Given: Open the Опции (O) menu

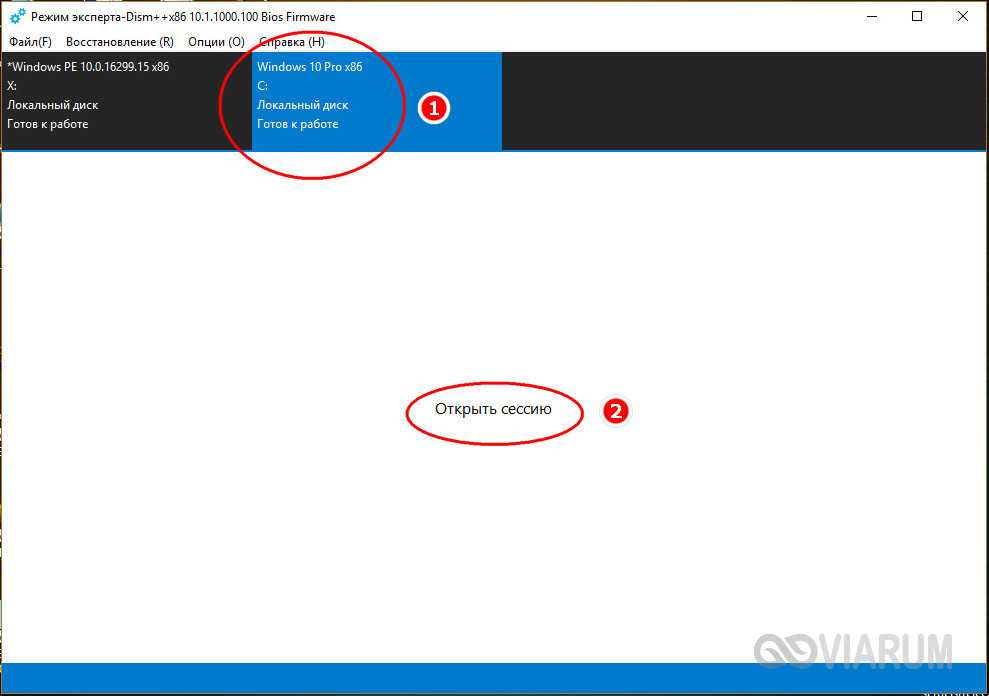Looking at the screenshot, I should click(216, 42).
